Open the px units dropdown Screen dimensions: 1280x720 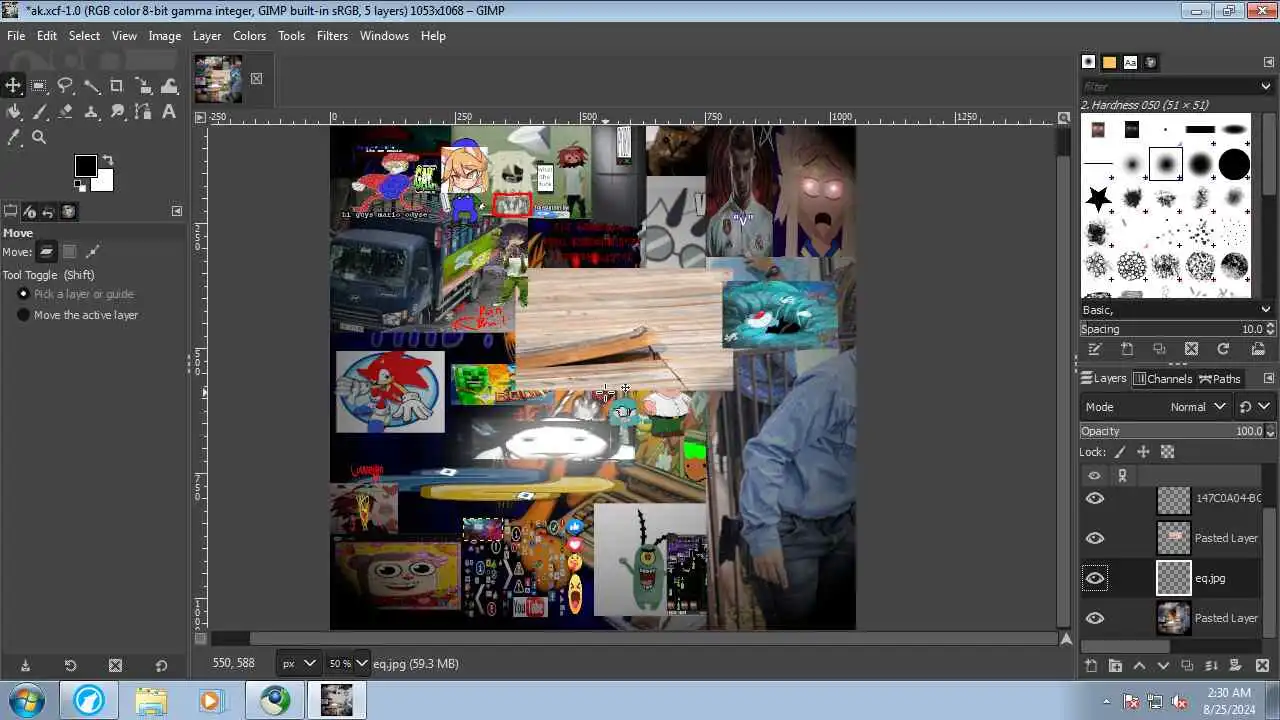point(299,663)
